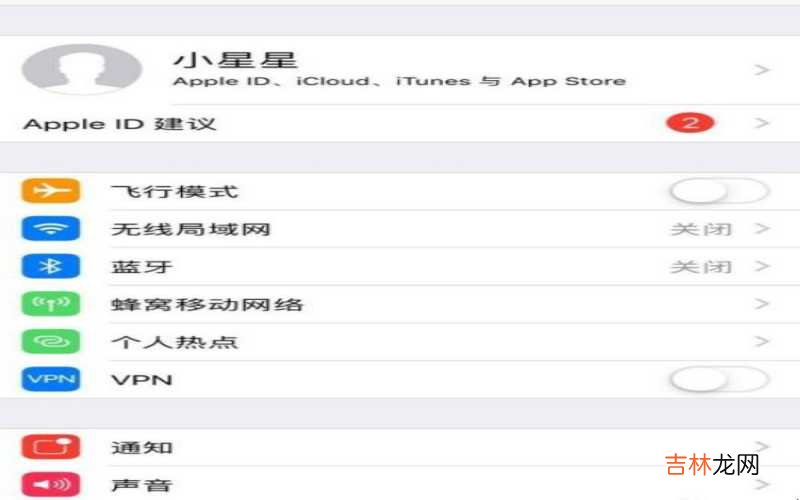Viewport: 800px width, 500px height.
Task: Open the chevron on 蓝牙 row
Action: click(x=762, y=266)
